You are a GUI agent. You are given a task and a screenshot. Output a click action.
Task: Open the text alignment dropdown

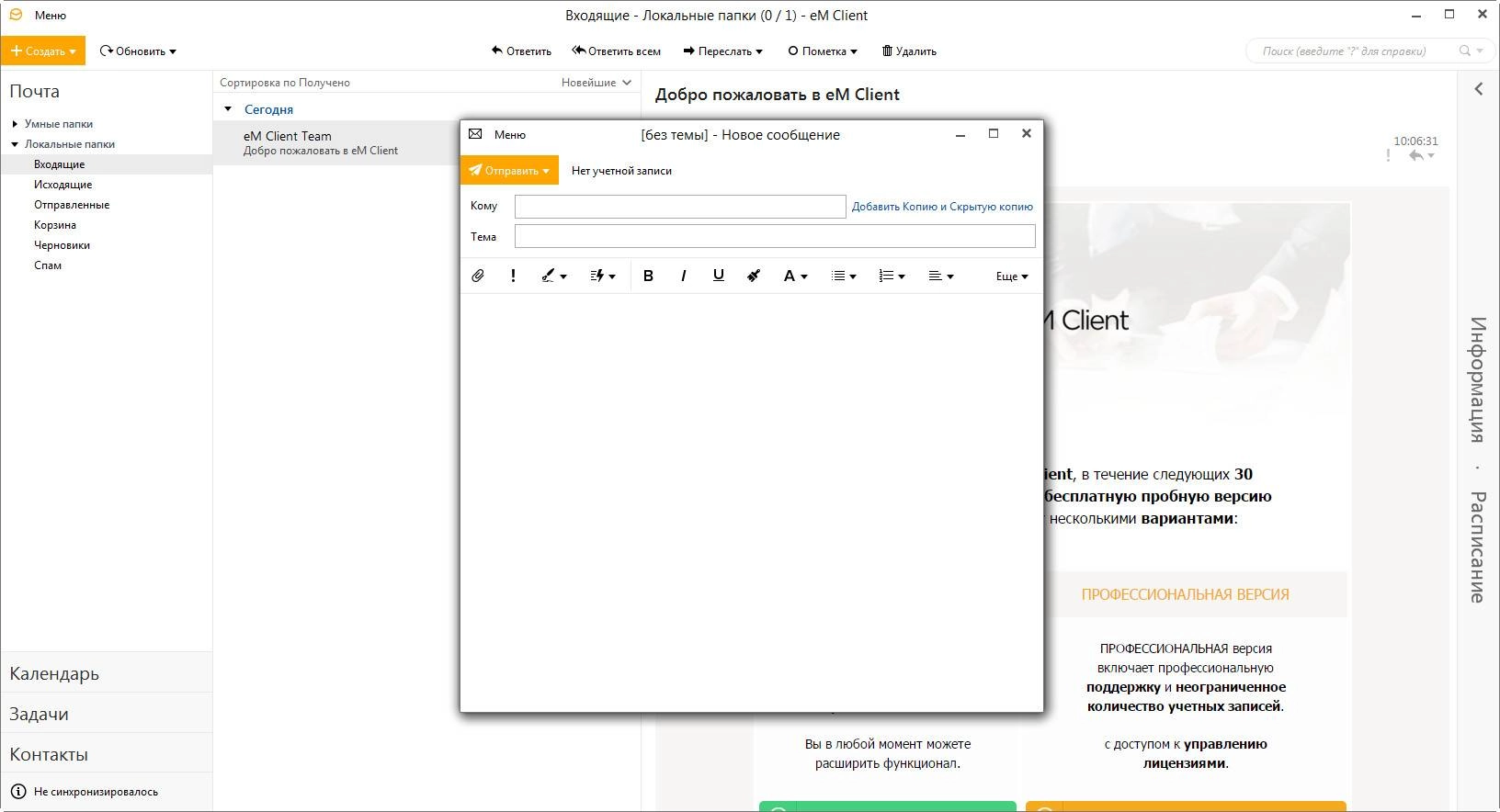pos(940,276)
